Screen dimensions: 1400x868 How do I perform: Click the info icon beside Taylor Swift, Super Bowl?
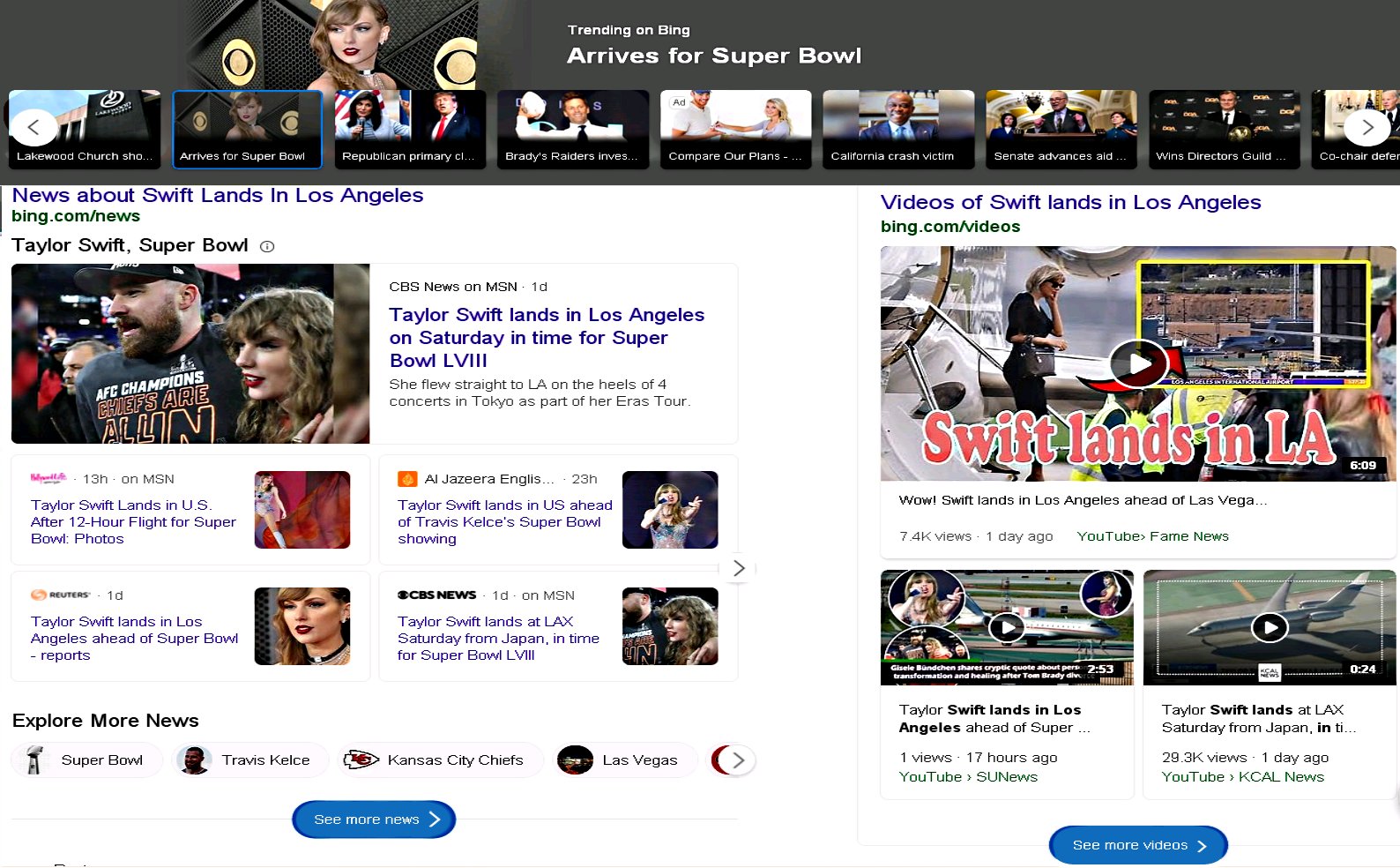pyautogui.click(x=267, y=247)
